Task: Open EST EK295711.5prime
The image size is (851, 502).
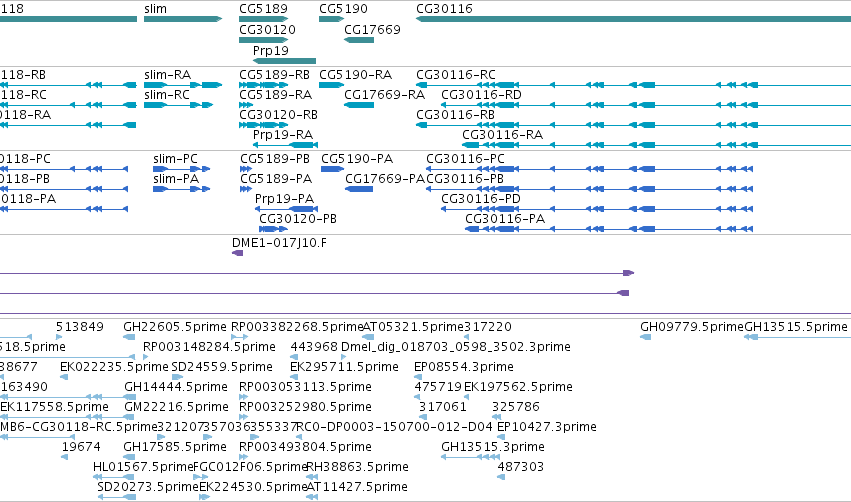Action: coord(344,367)
